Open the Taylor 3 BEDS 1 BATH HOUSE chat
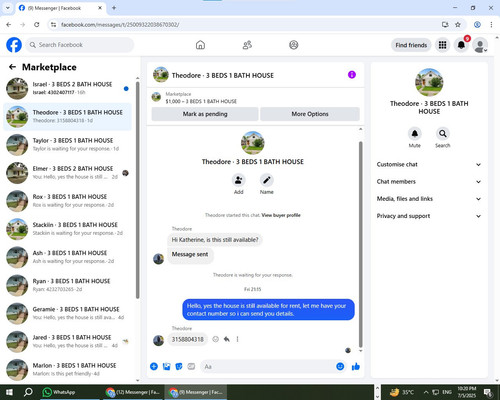Image resolution: width=500 pixels, height=400 pixels. [x=67, y=145]
